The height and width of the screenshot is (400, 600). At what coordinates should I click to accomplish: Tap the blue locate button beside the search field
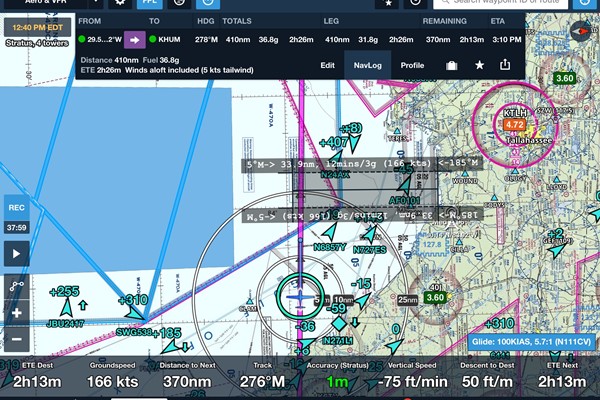coord(586,2)
